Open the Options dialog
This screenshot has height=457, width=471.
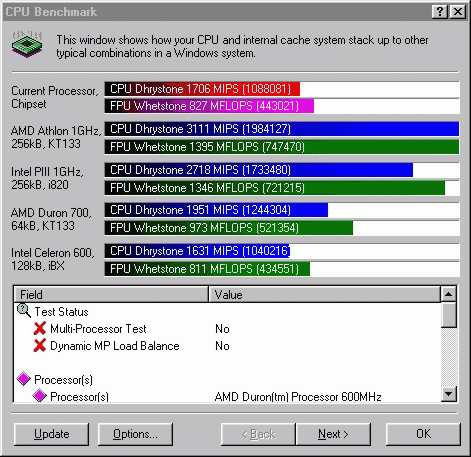click(135, 434)
